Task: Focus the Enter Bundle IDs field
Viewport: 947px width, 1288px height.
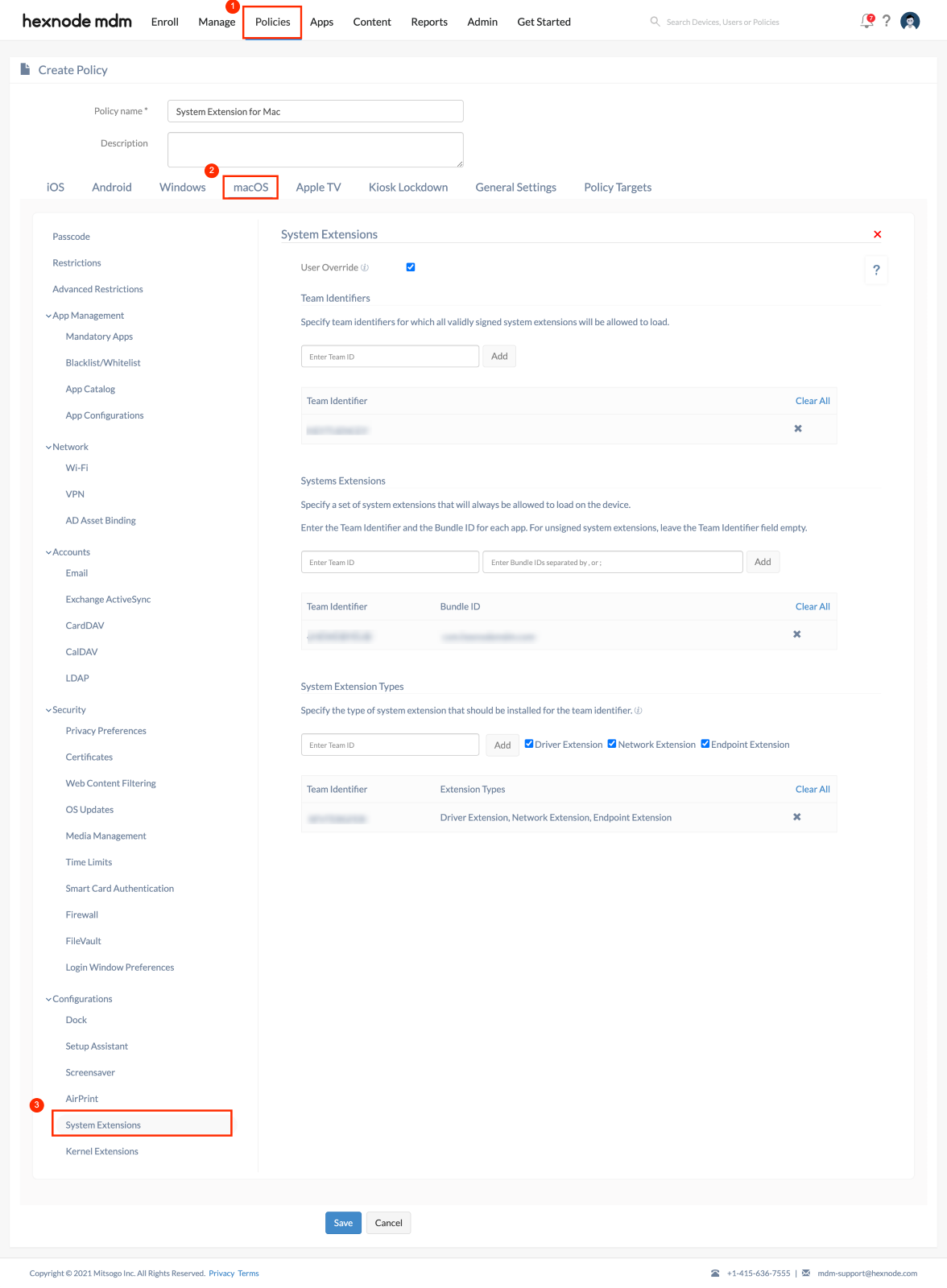Action: click(x=613, y=562)
